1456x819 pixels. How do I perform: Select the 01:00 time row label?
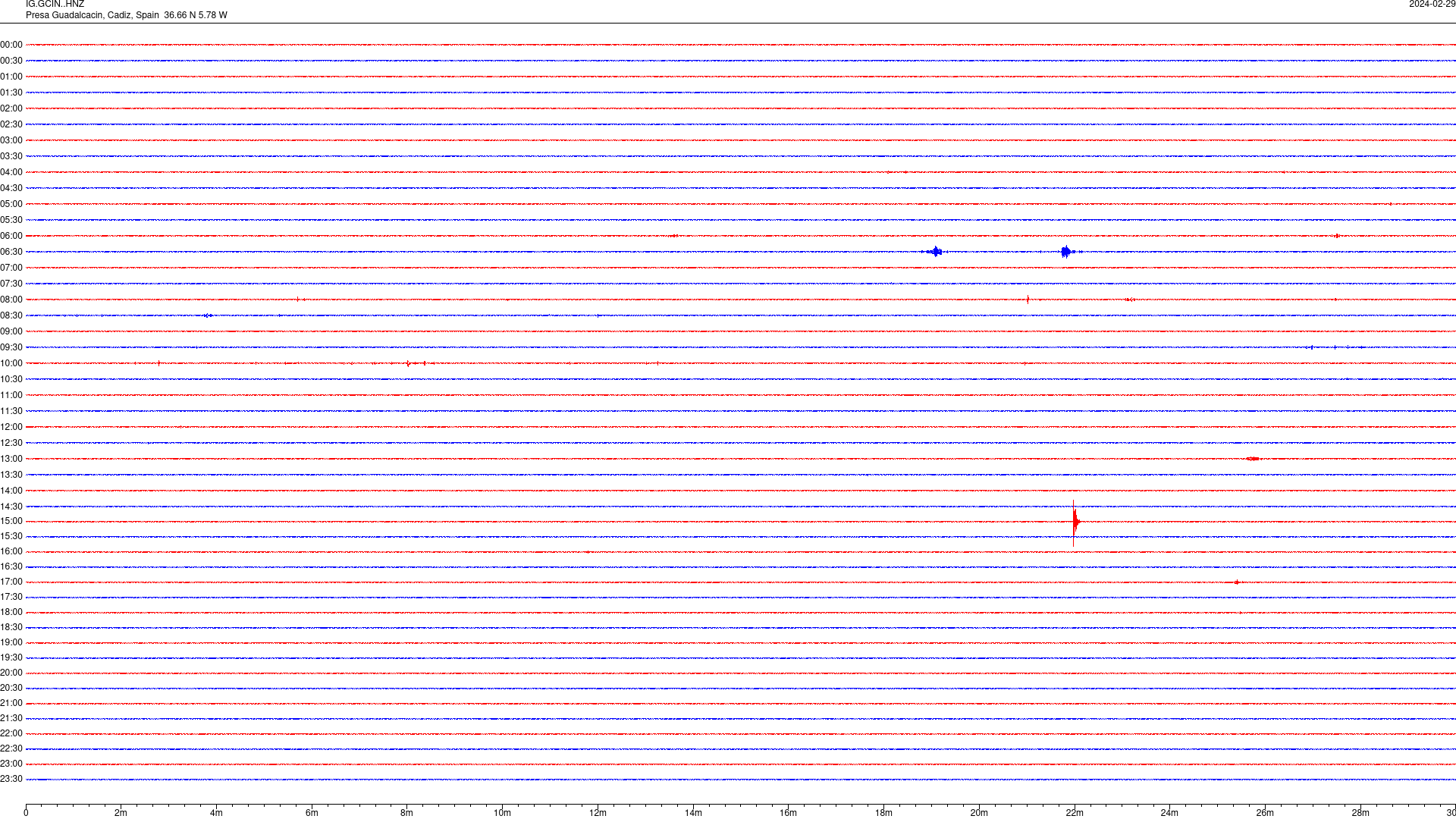(x=11, y=77)
